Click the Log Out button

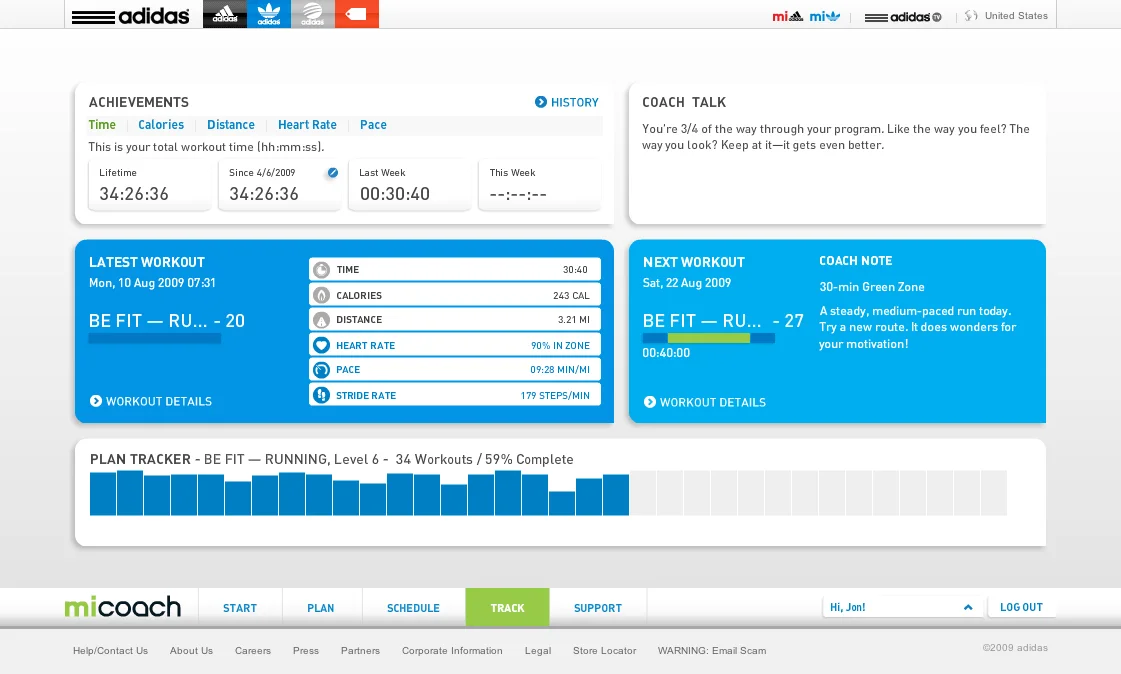[x=1022, y=607]
